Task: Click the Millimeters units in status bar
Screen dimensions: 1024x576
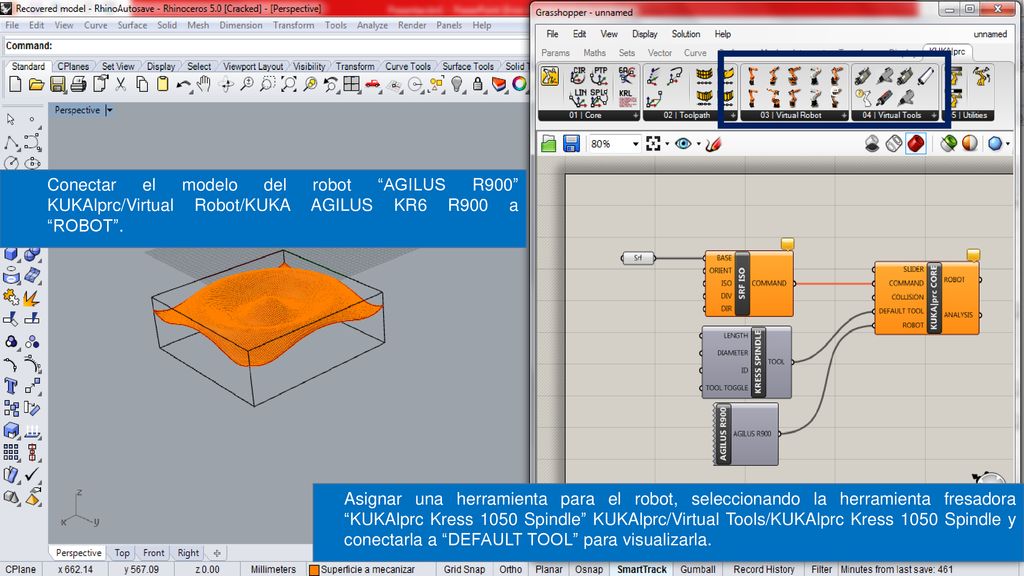Action: pos(273,569)
